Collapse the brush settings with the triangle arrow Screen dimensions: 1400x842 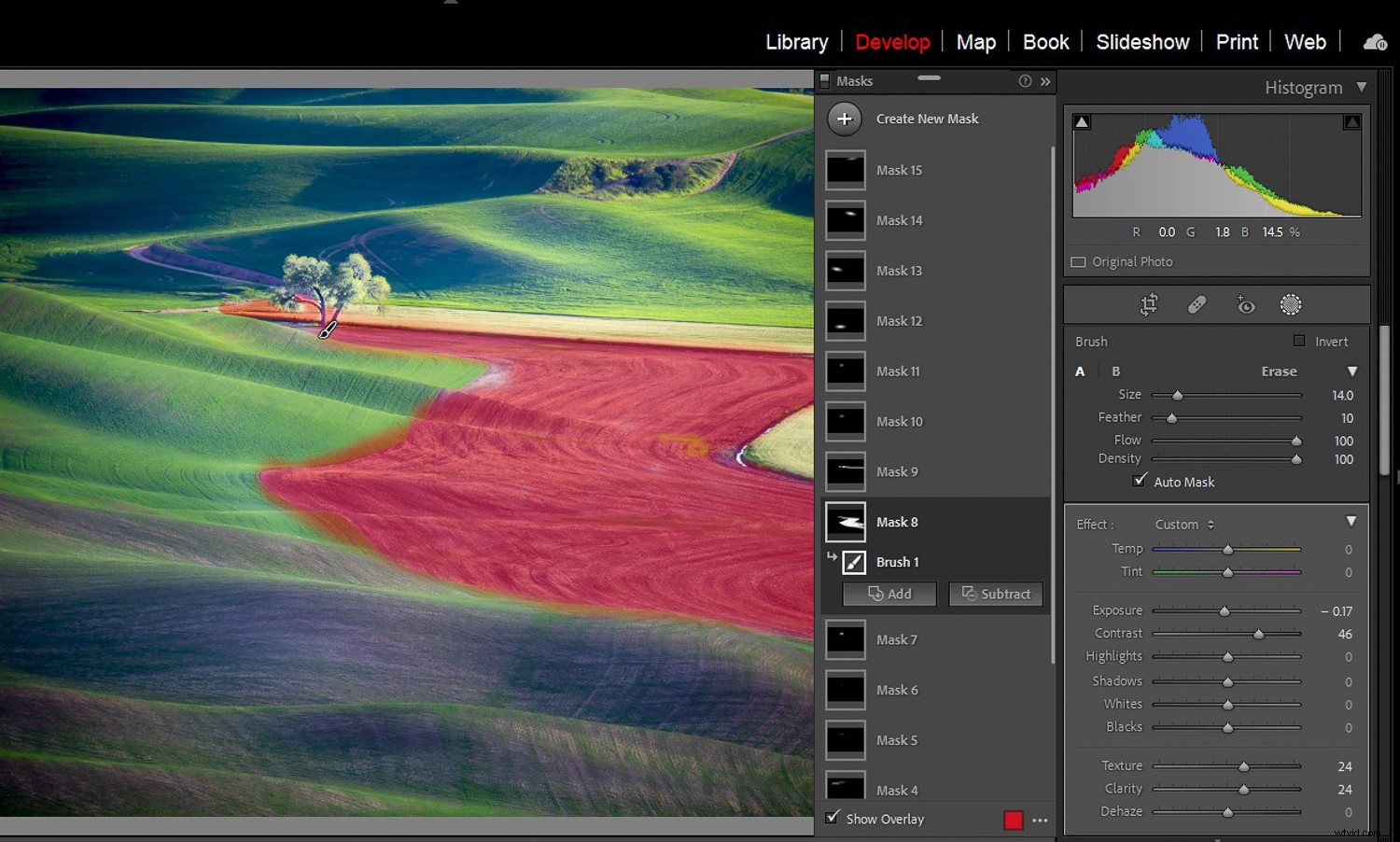click(1352, 371)
